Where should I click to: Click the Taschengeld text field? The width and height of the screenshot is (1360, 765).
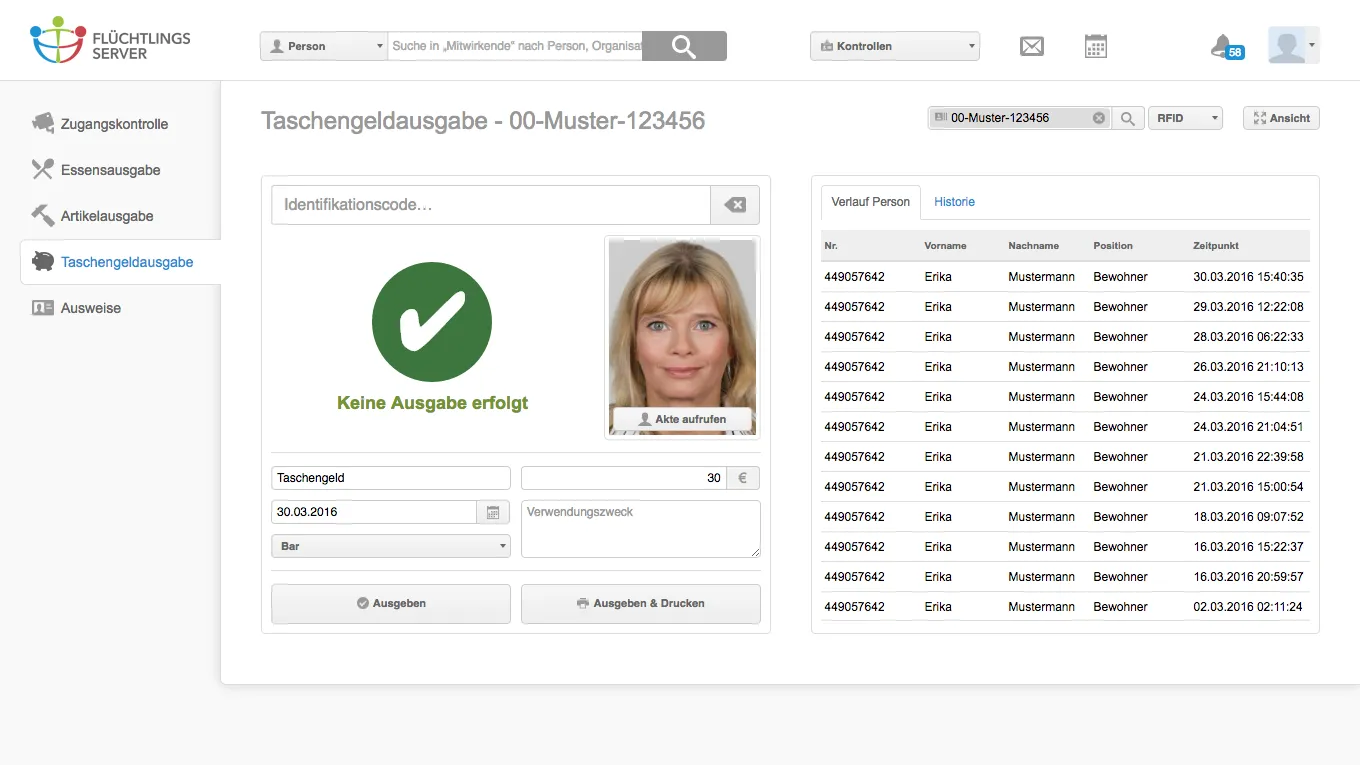click(391, 478)
